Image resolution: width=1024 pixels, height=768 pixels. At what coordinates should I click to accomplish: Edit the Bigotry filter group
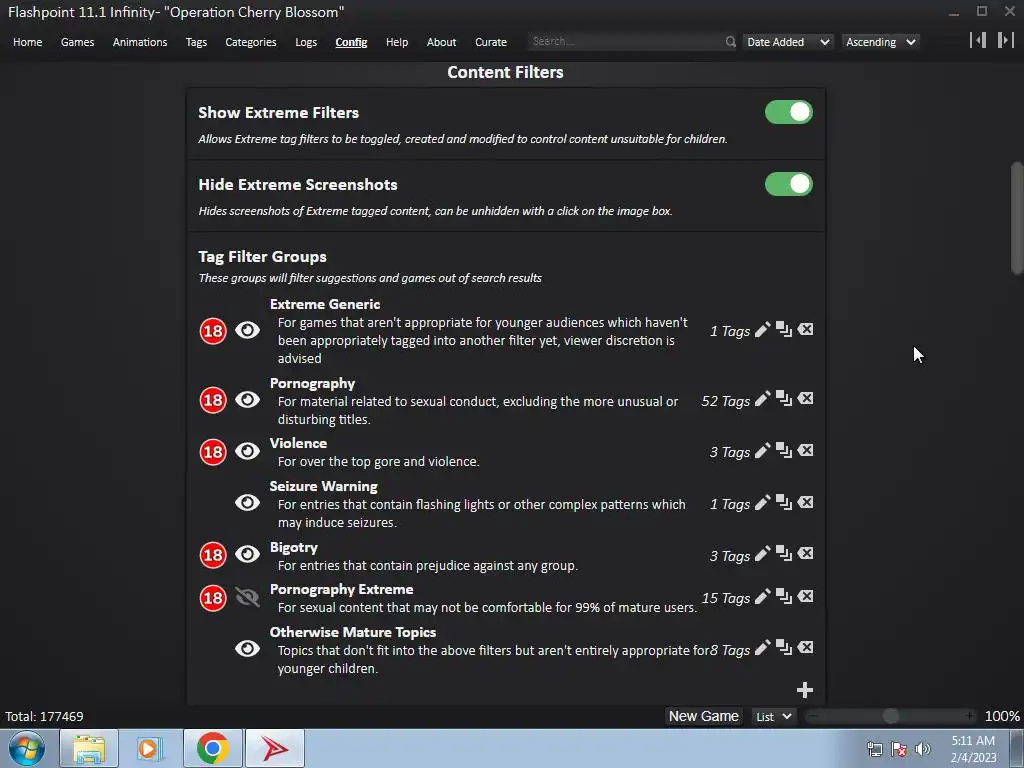[x=762, y=554]
